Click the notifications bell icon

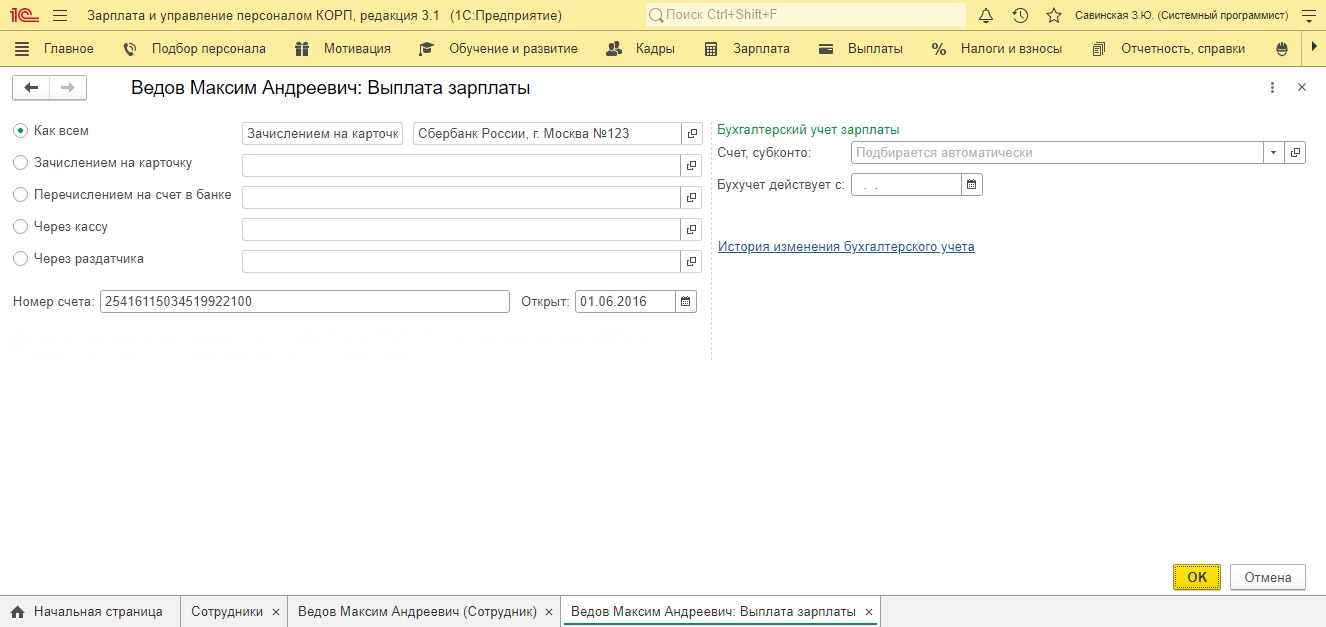point(986,16)
